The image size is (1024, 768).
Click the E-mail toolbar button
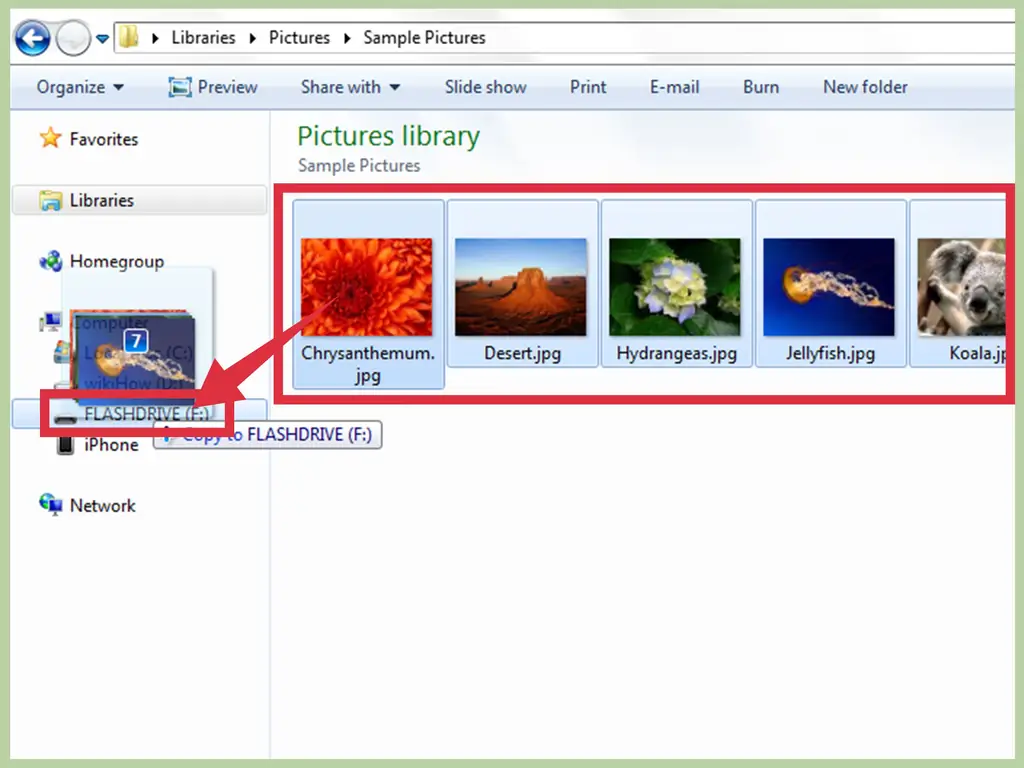click(x=674, y=87)
